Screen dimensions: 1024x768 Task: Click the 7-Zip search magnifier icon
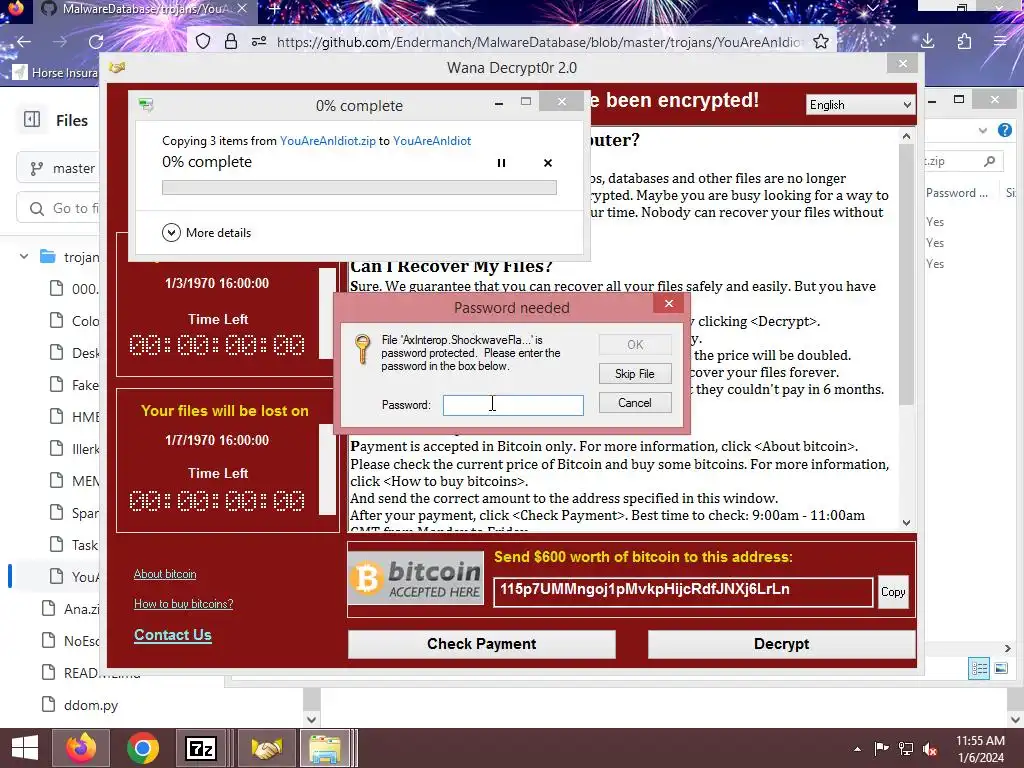pyautogui.click(x=989, y=161)
